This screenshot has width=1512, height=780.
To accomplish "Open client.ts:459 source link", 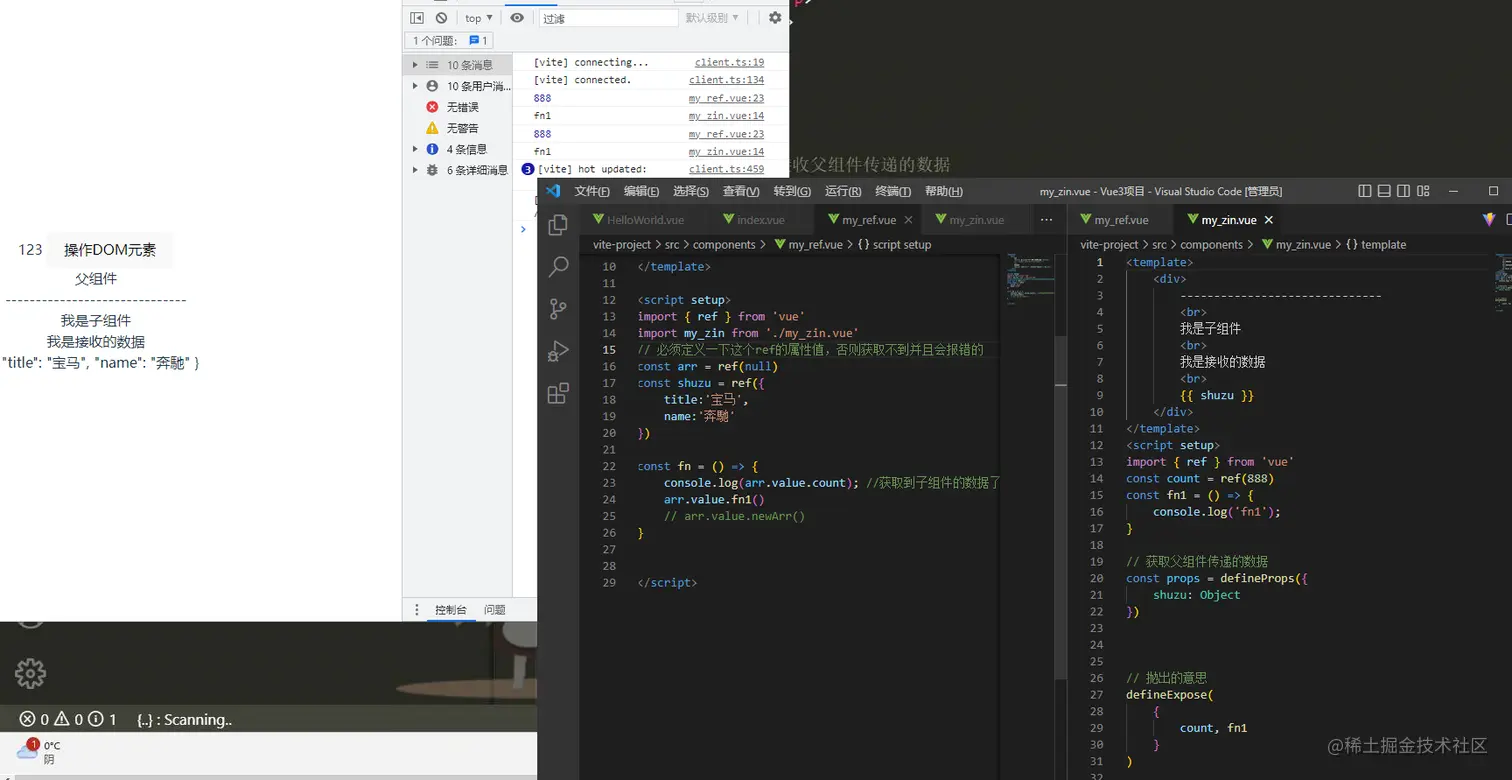I will click(726, 169).
